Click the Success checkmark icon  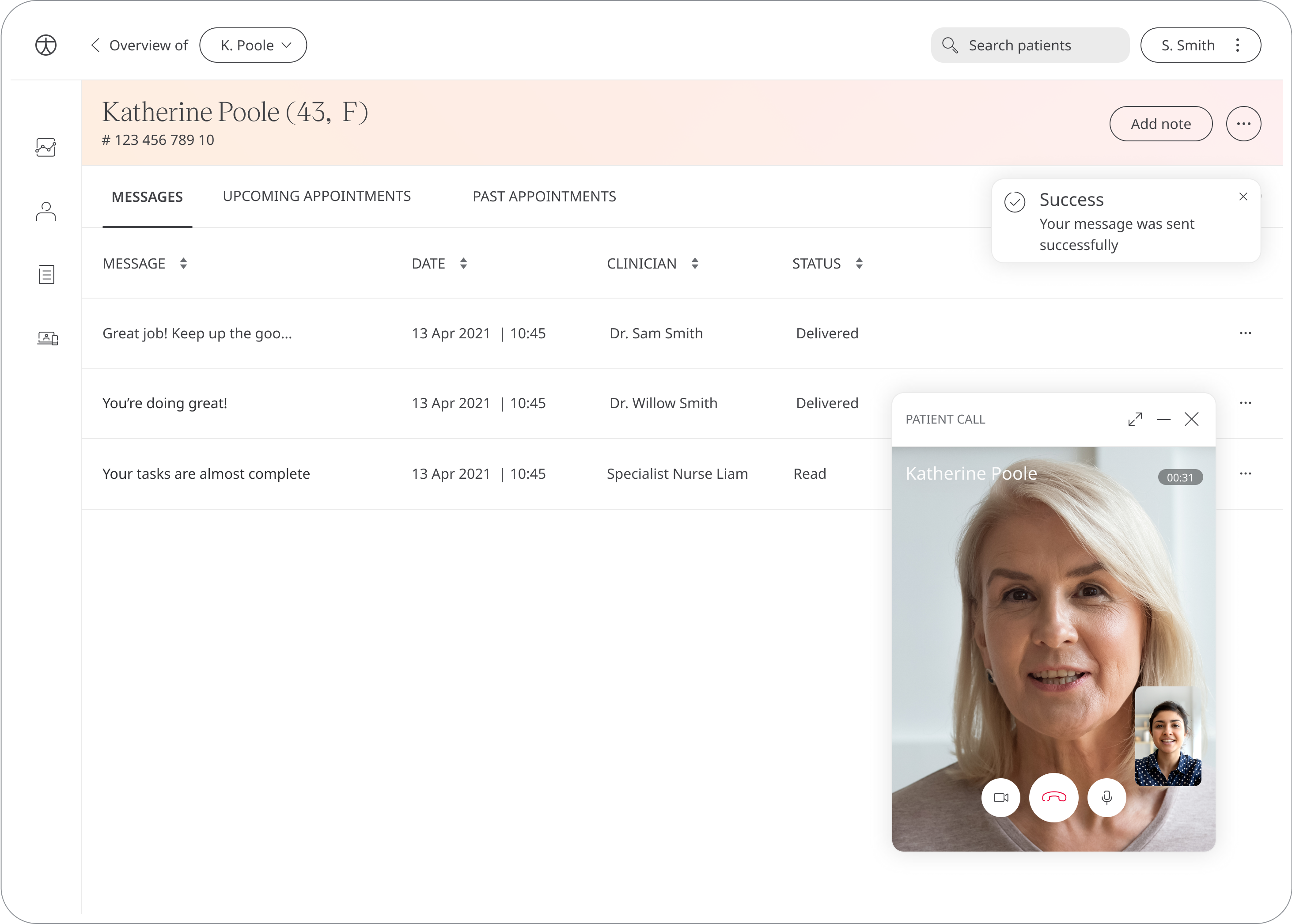tap(1015, 201)
